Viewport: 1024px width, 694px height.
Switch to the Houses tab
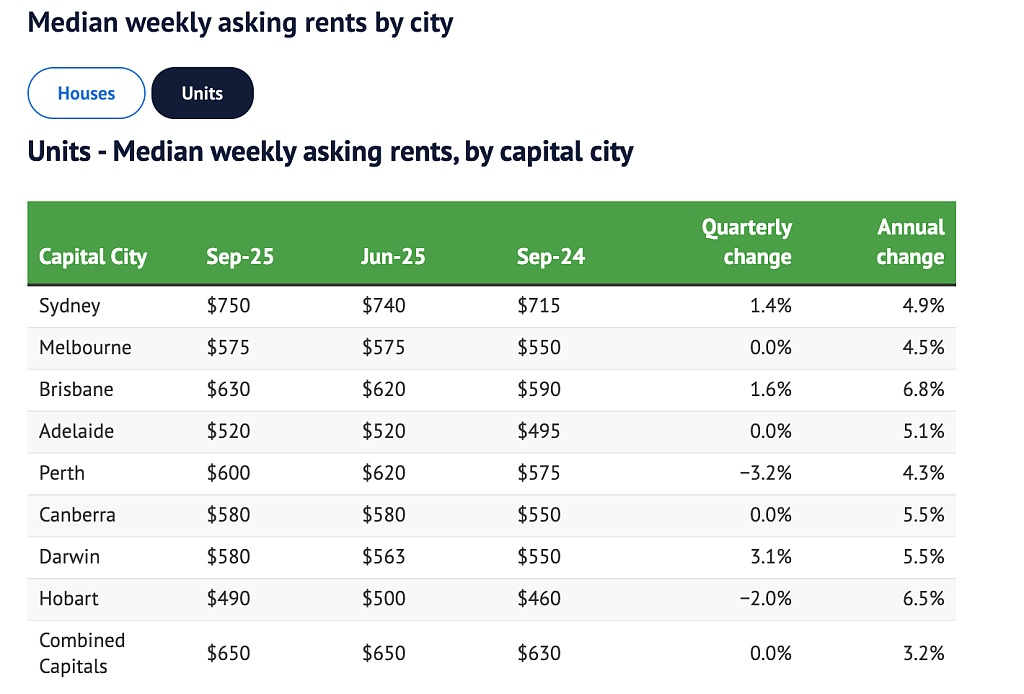[87, 94]
